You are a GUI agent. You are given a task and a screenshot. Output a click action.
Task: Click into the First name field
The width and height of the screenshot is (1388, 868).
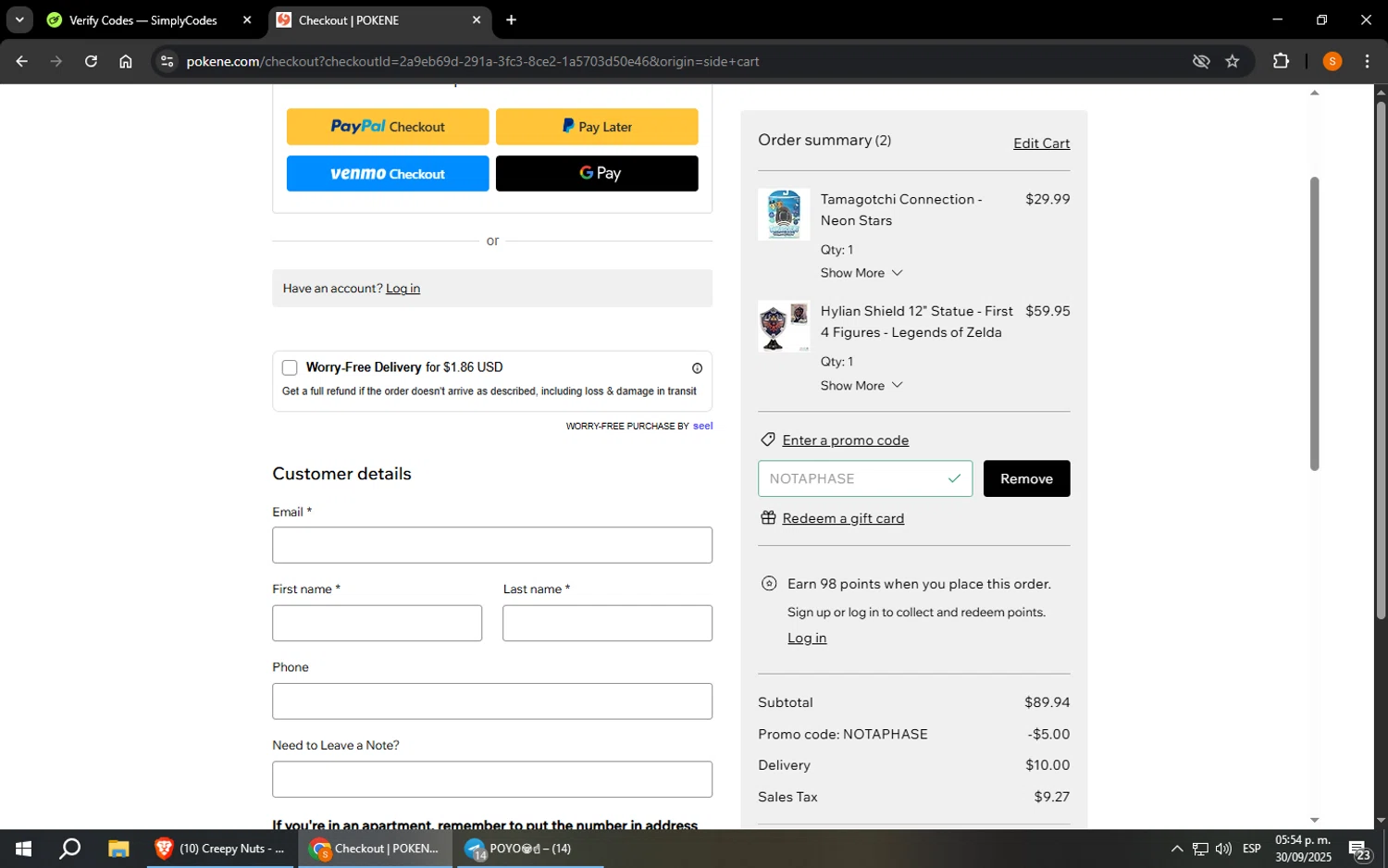[x=377, y=623]
